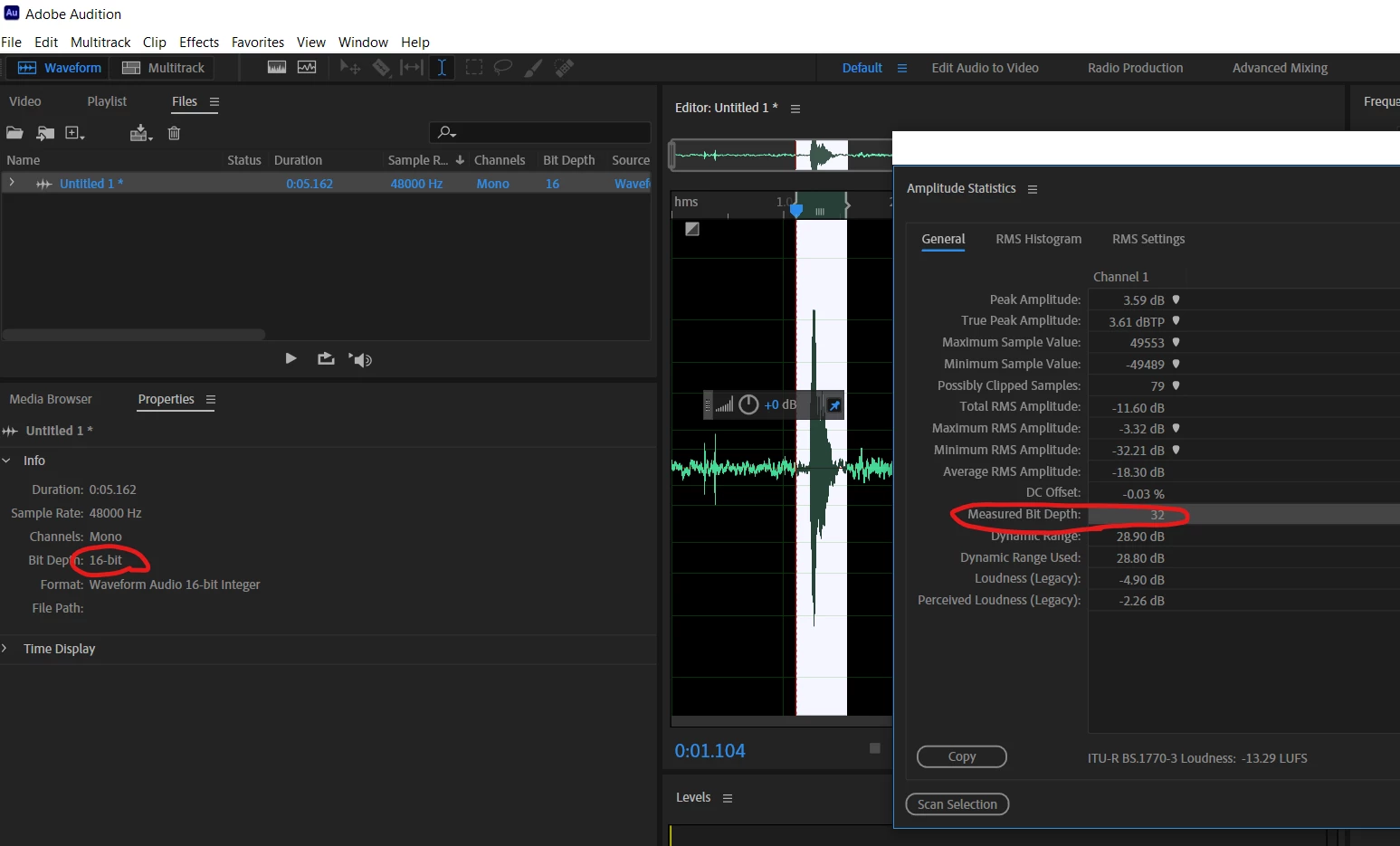Select the Advanced Mixing workspace
The image size is (1400, 846).
(x=1280, y=68)
